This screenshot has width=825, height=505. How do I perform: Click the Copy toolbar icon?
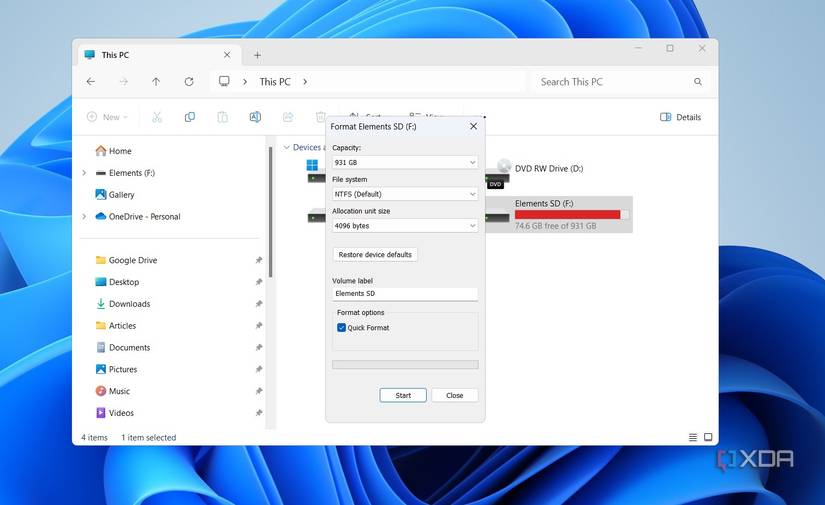click(x=189, y=117)
